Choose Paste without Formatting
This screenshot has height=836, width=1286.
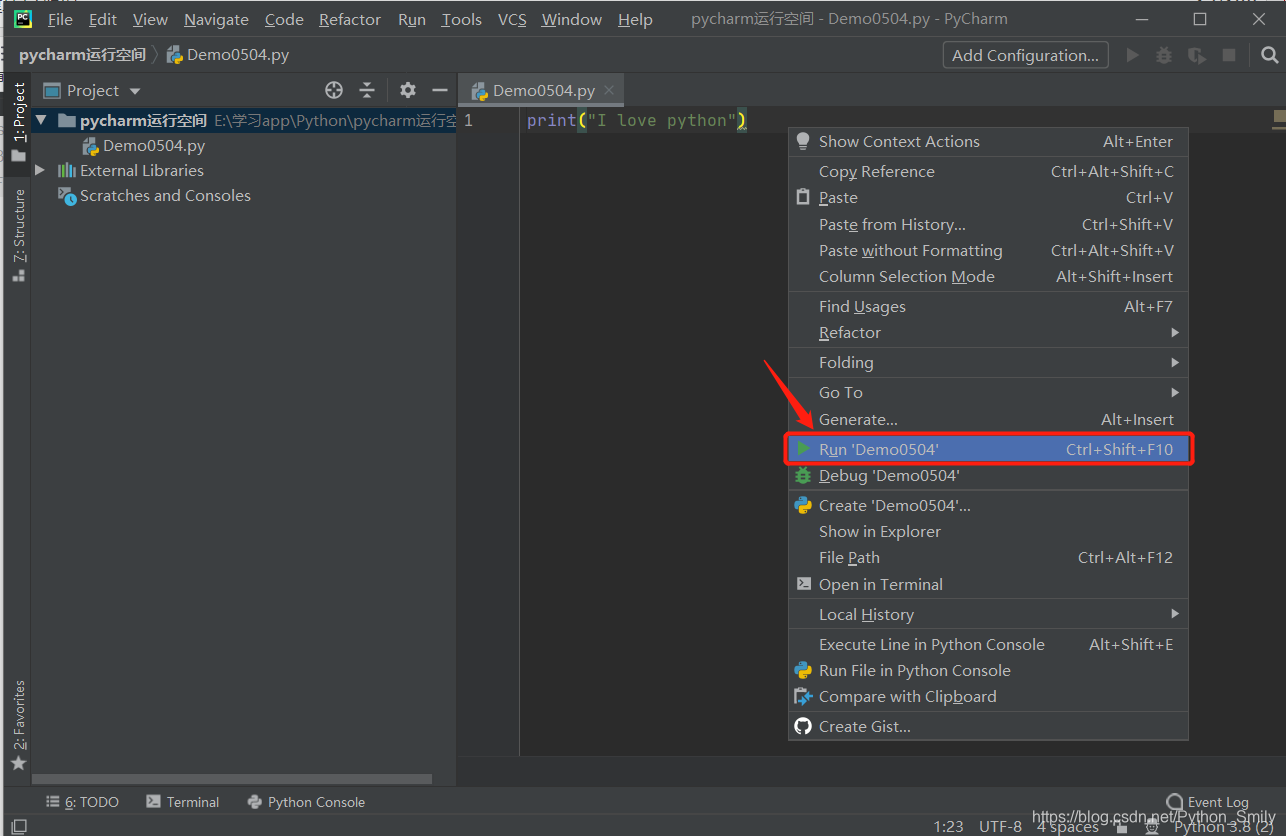988,250
